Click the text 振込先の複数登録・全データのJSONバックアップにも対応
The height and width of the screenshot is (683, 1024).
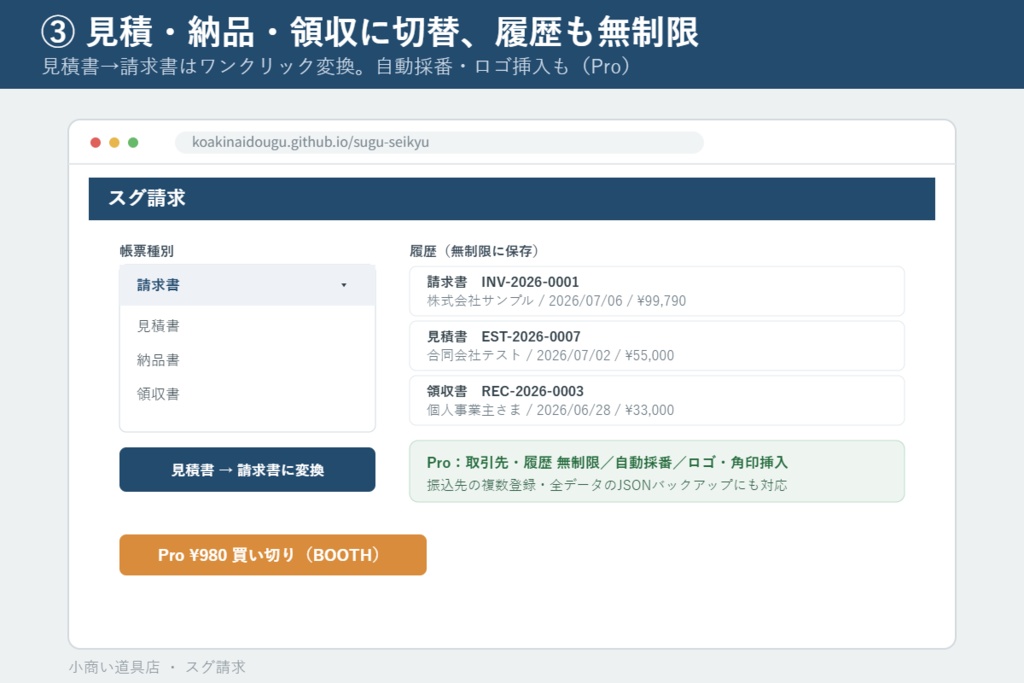point(607,485)
